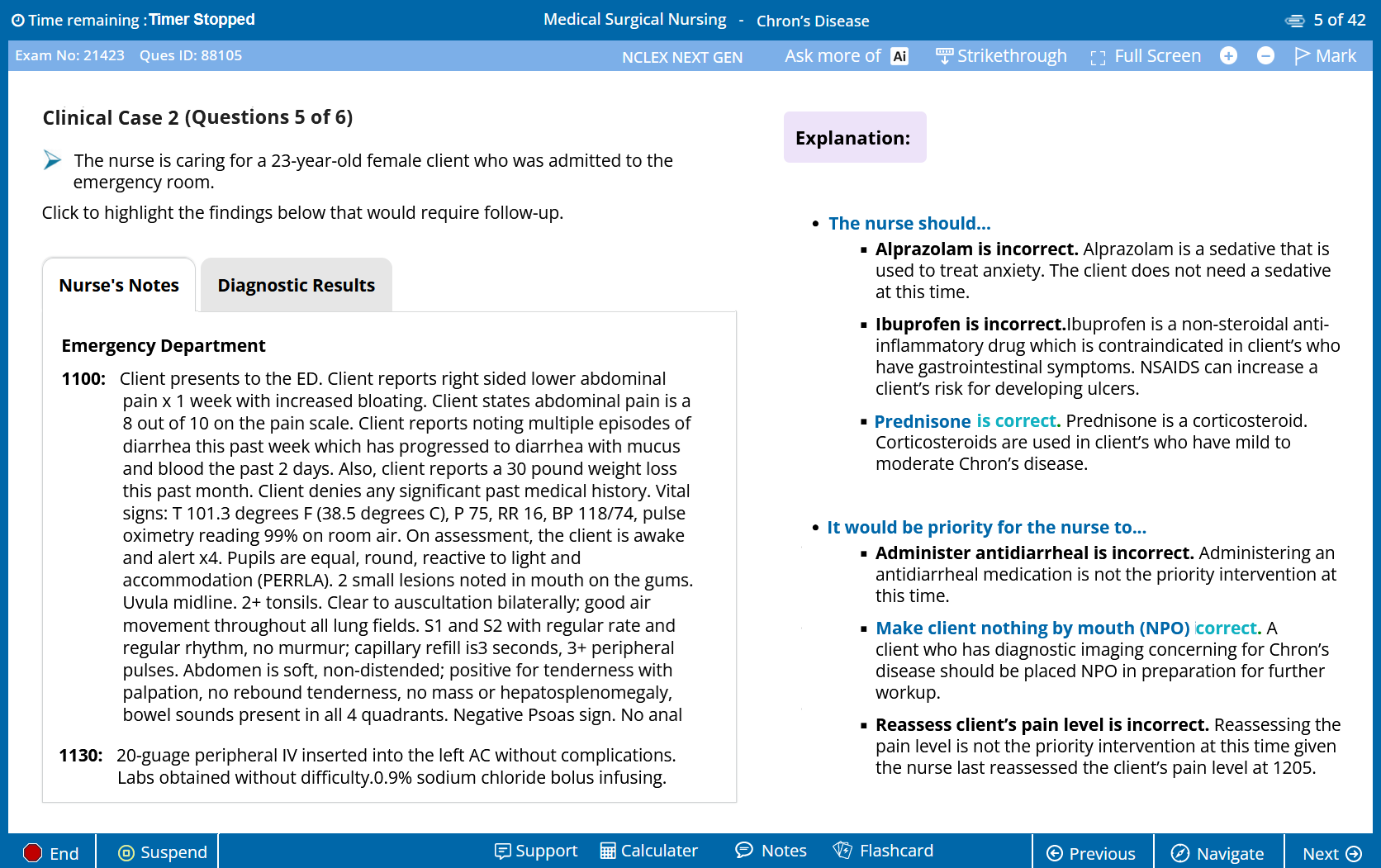Click 'Administer antidiarrheal is incorrect.' text
Screen dimensions: 1381x868
tap(1034, 553)
